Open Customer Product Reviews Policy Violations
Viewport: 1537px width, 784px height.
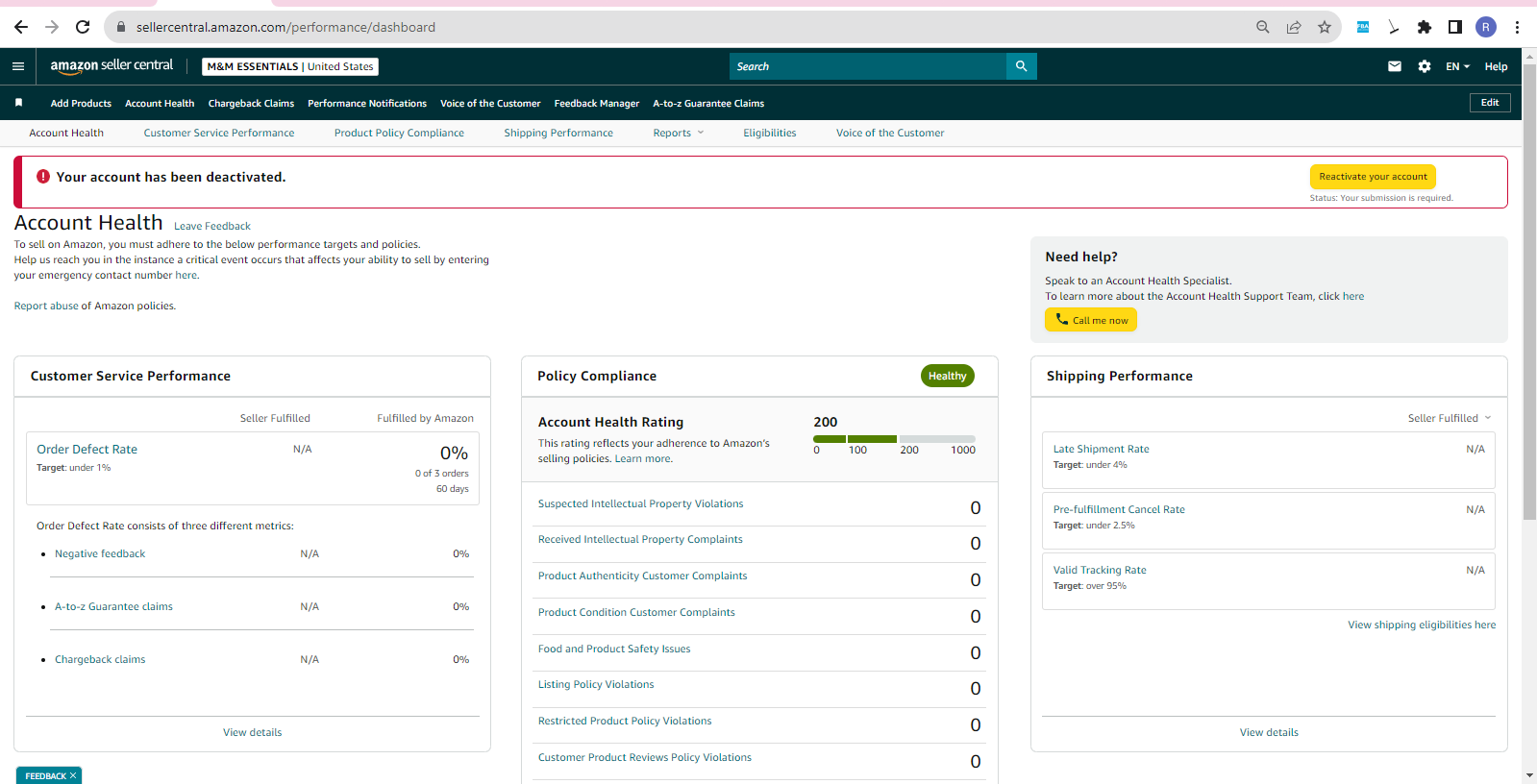pos(645,758)
